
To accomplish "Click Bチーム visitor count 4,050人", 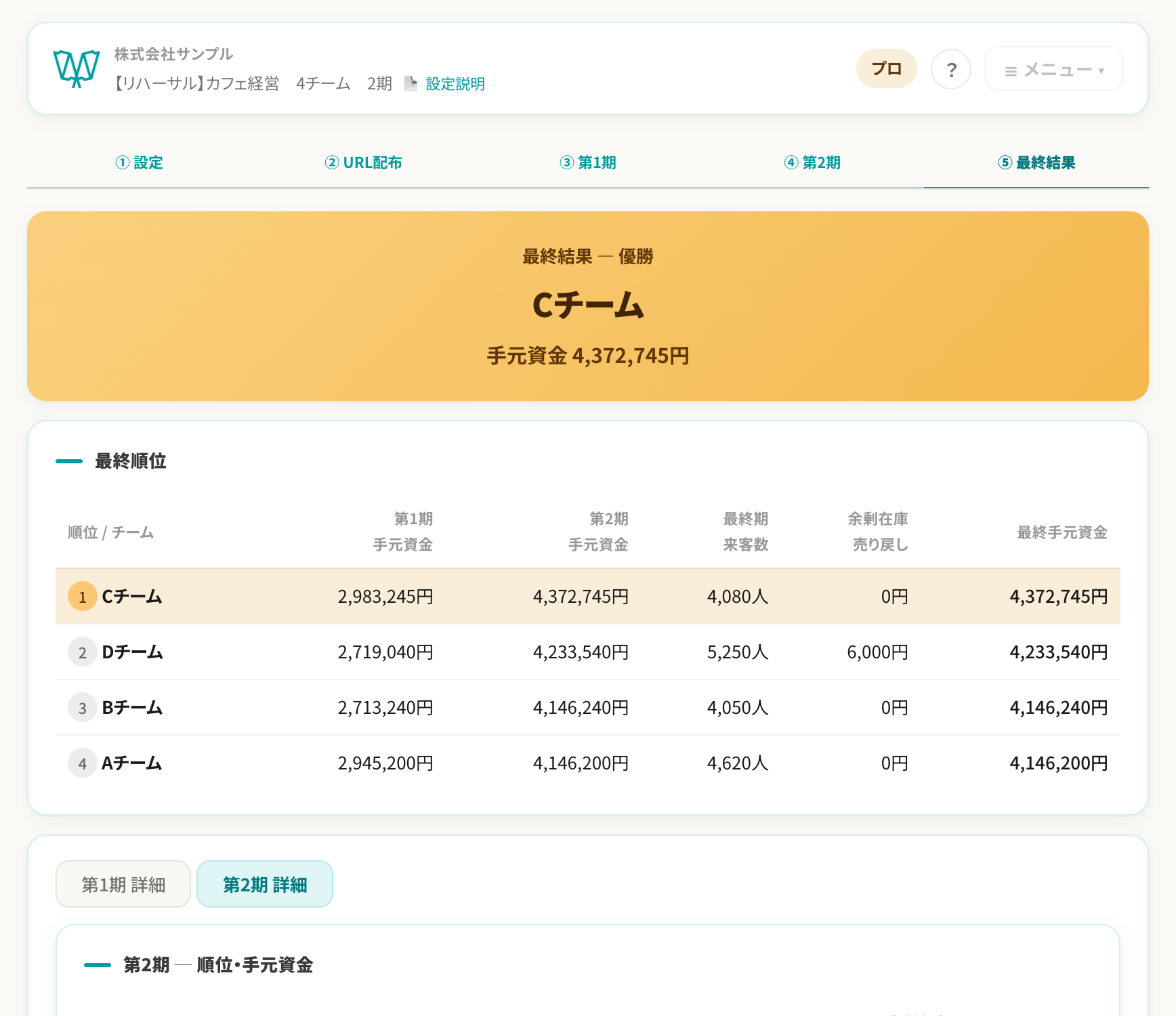I will [738, 707].
